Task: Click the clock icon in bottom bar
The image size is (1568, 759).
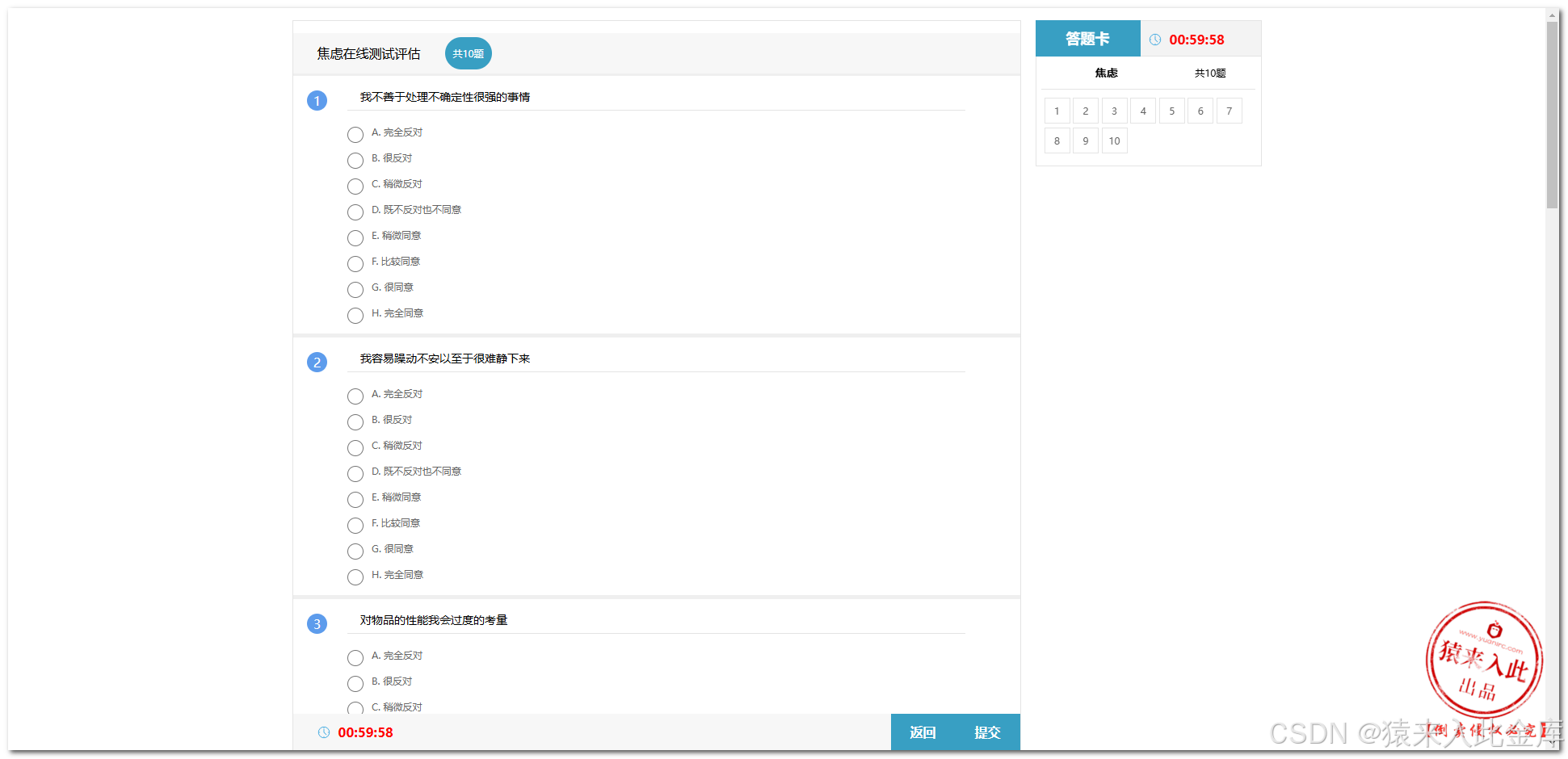Action: (x=324, y=732)
